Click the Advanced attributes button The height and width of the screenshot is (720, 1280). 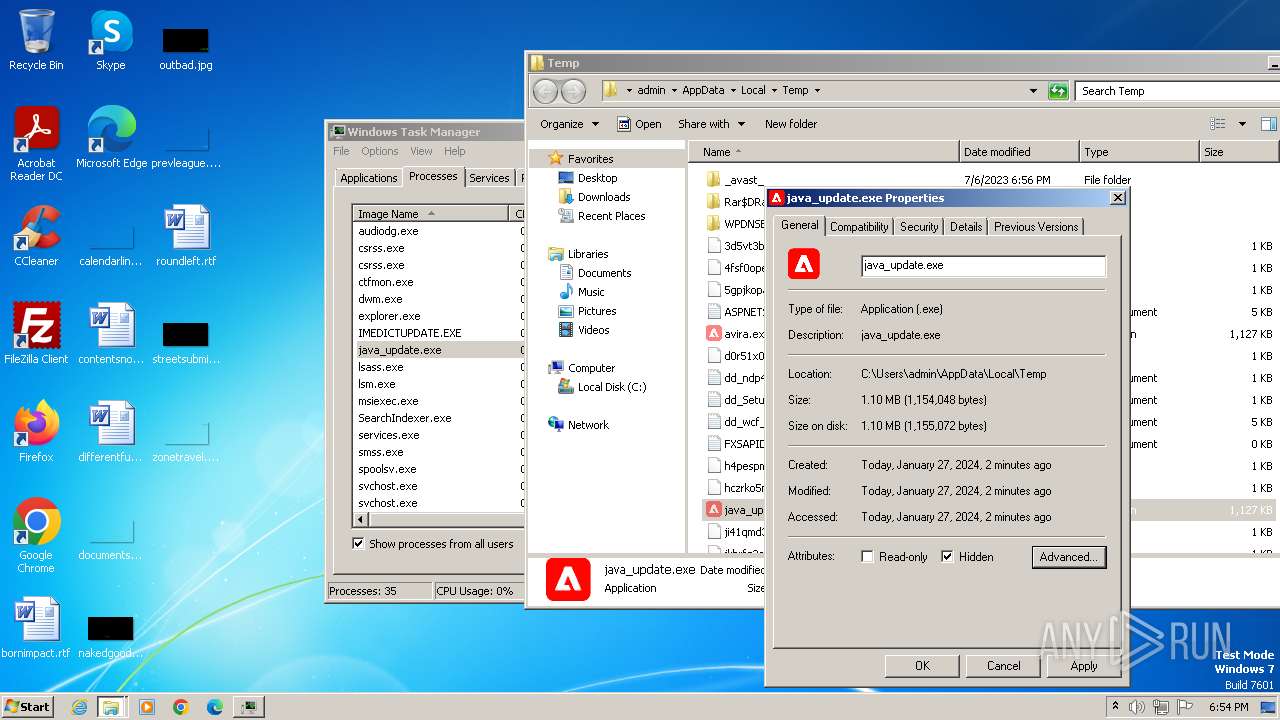(x=1069, y=557)
